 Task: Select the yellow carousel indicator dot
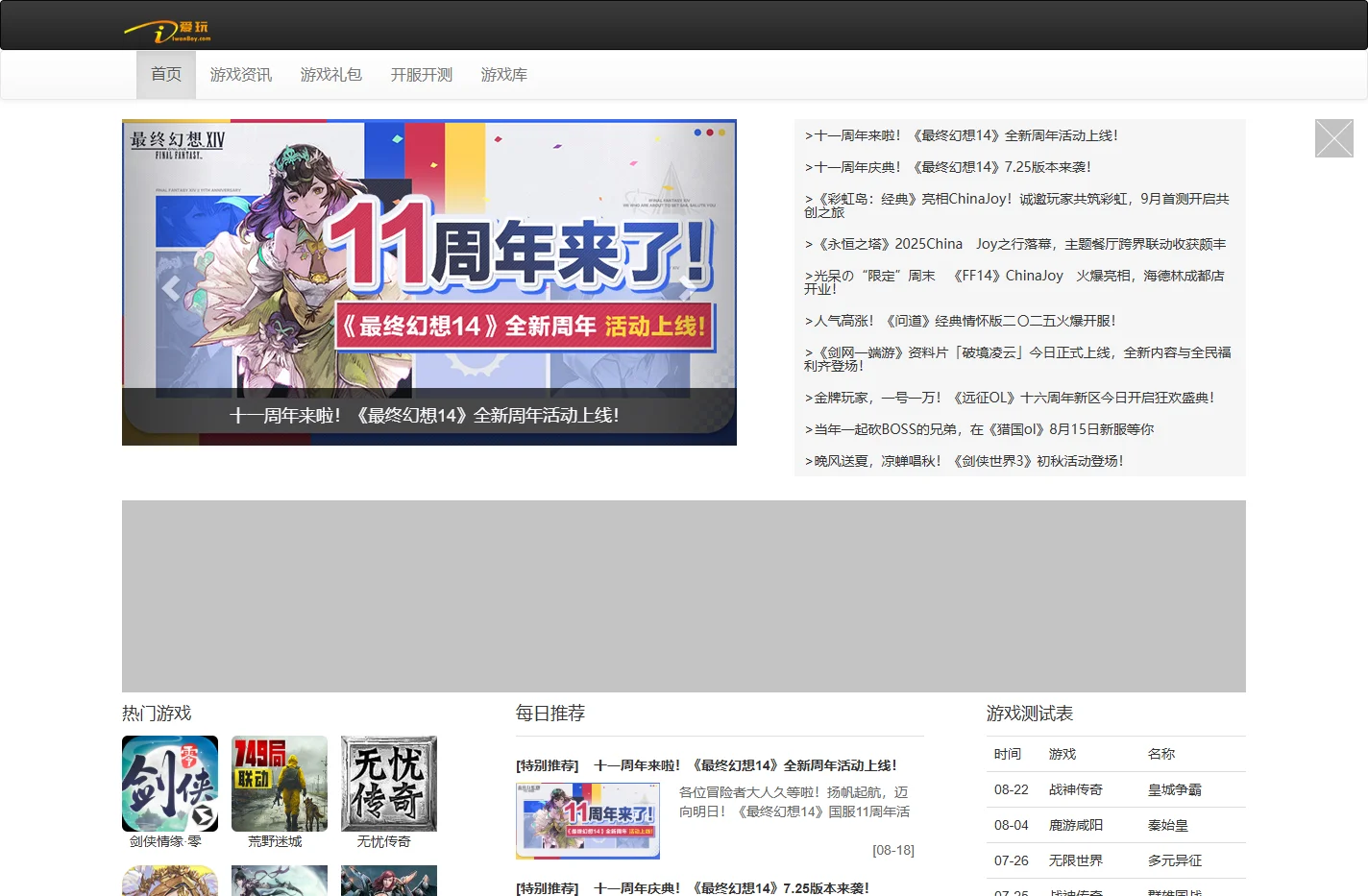[x=721, y=133]
